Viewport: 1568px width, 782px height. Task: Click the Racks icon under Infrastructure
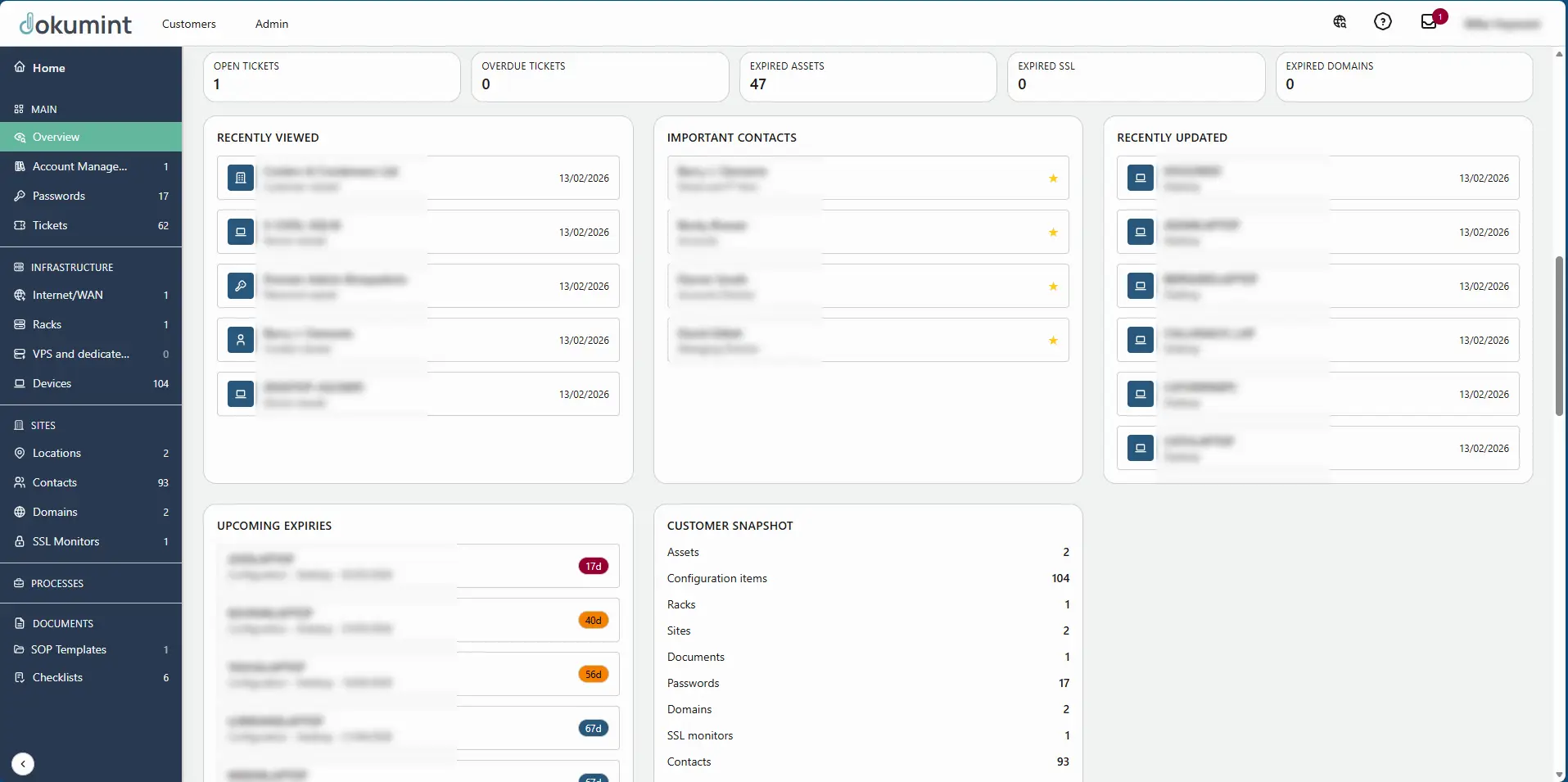tap(20, 324)
